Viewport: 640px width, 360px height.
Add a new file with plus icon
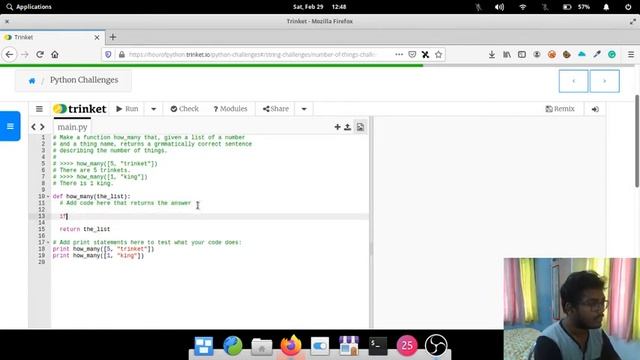click(x=337, y=127)
